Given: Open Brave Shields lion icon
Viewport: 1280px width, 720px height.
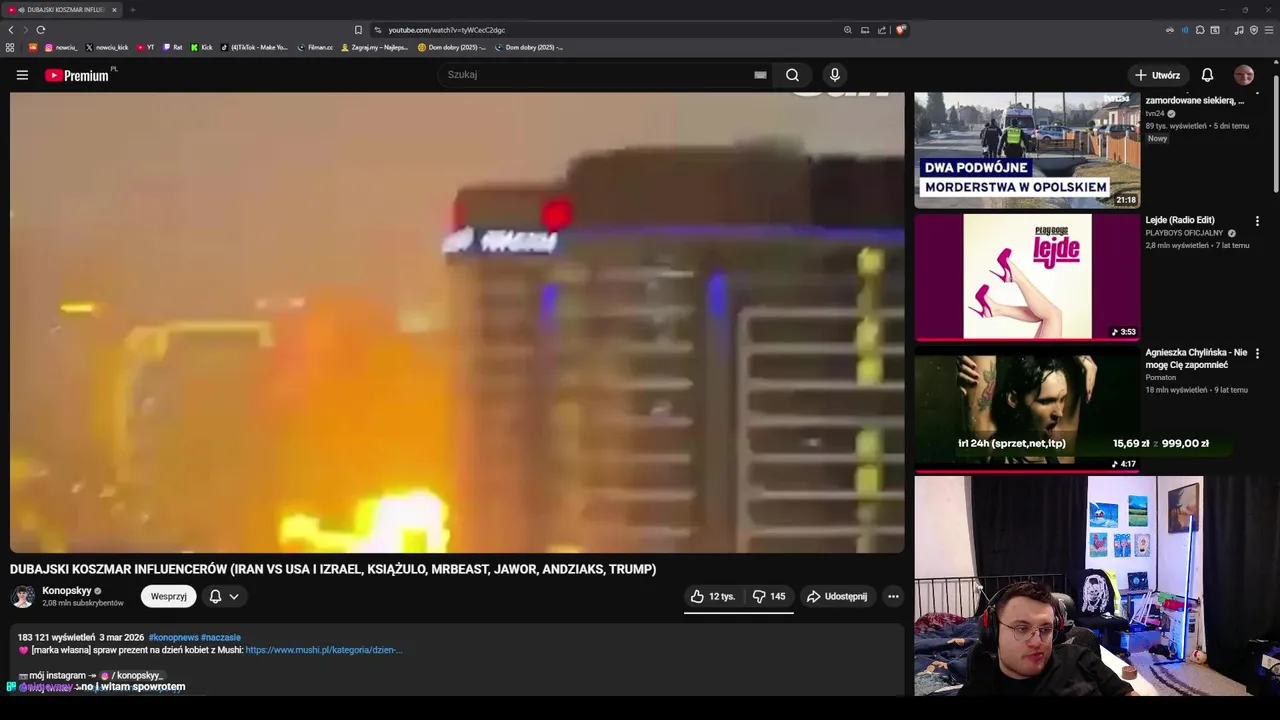Looking at the screenshot, I should tap(900, 30).
